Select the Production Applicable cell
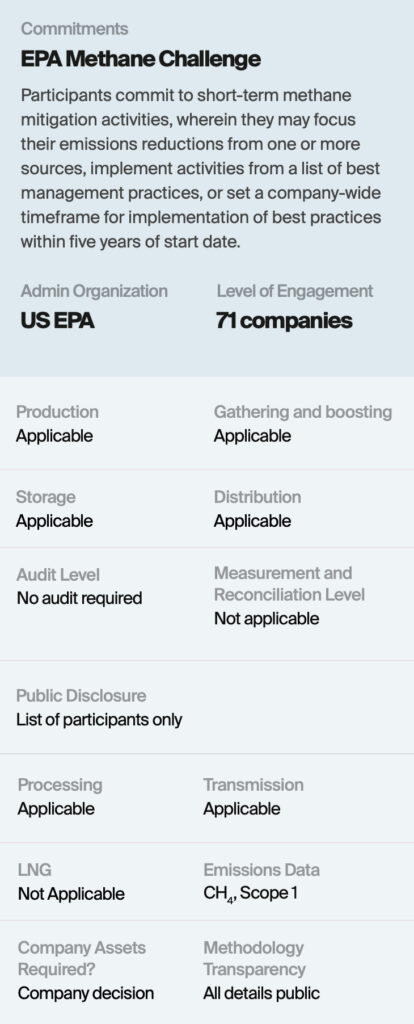The image size is (414, 1024). click(x=57, y=424)
